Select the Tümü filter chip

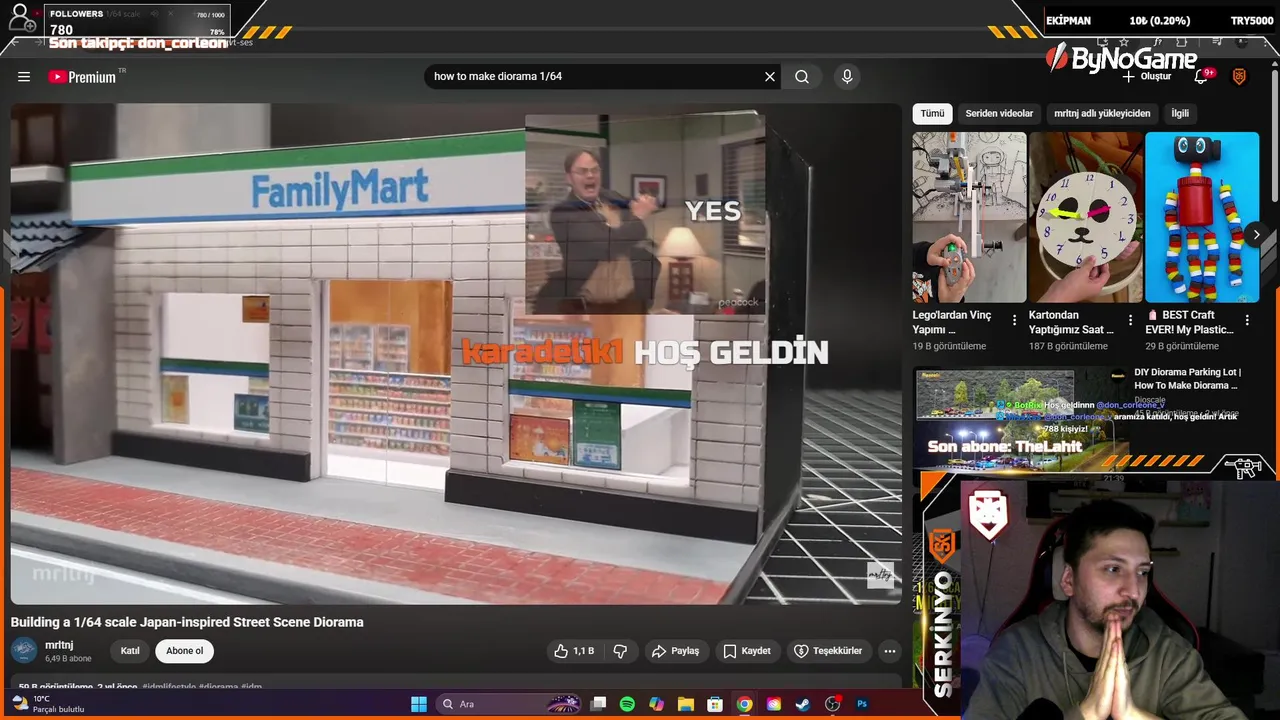coord(932,113)
